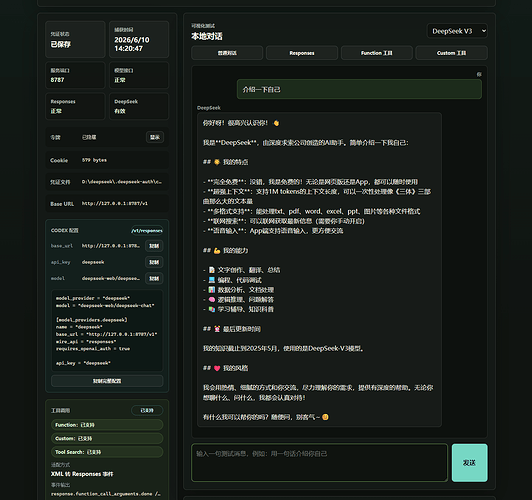Click the CODEX 配置 panel title
Image resolution: width=532 pixels, height=500 pixels.
coord(64,230)
